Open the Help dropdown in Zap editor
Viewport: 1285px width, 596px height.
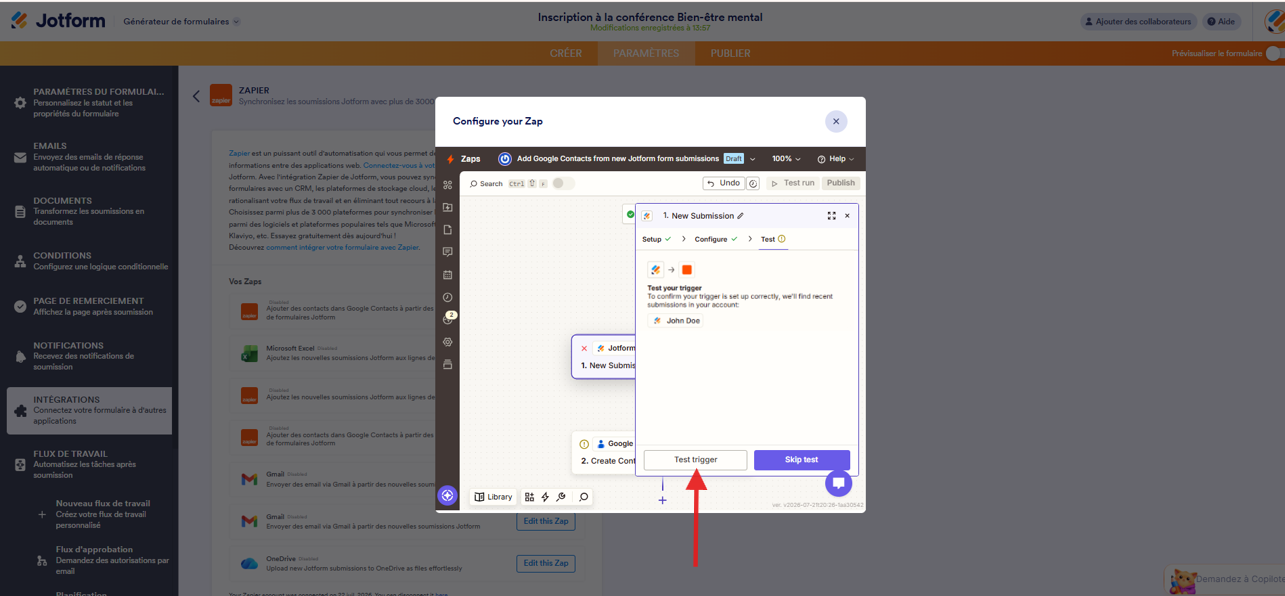point(836,159)
